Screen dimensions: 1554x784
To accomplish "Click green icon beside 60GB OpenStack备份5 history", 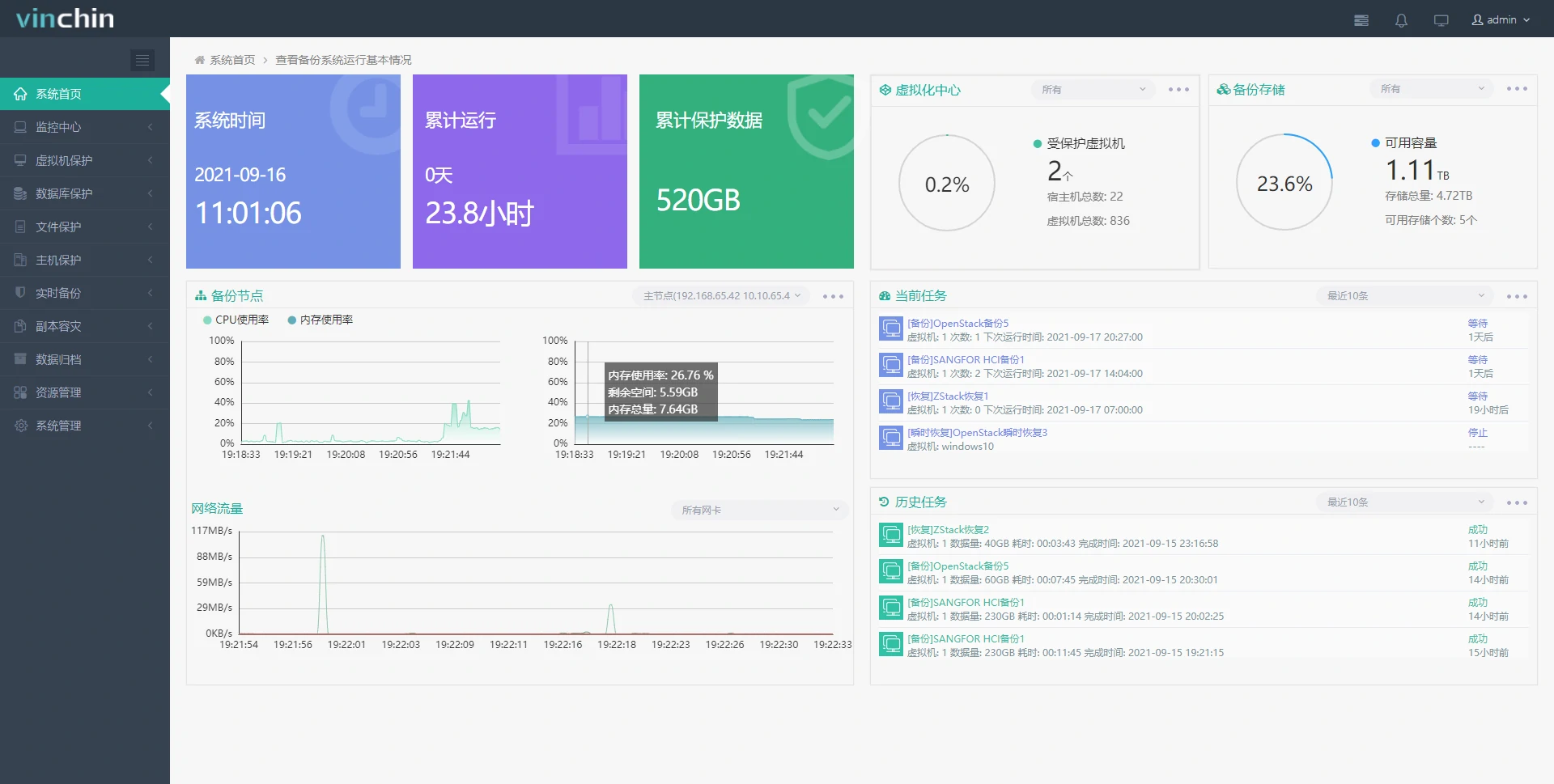I will [891, 571].
